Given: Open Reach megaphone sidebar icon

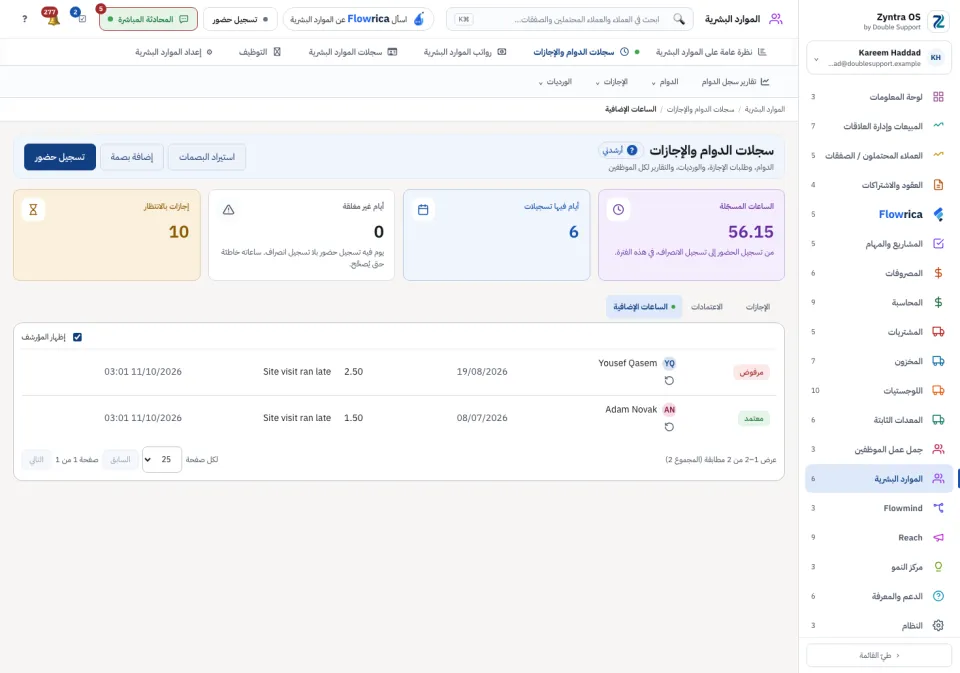Looking at the screenshot, I should (938, 538).
